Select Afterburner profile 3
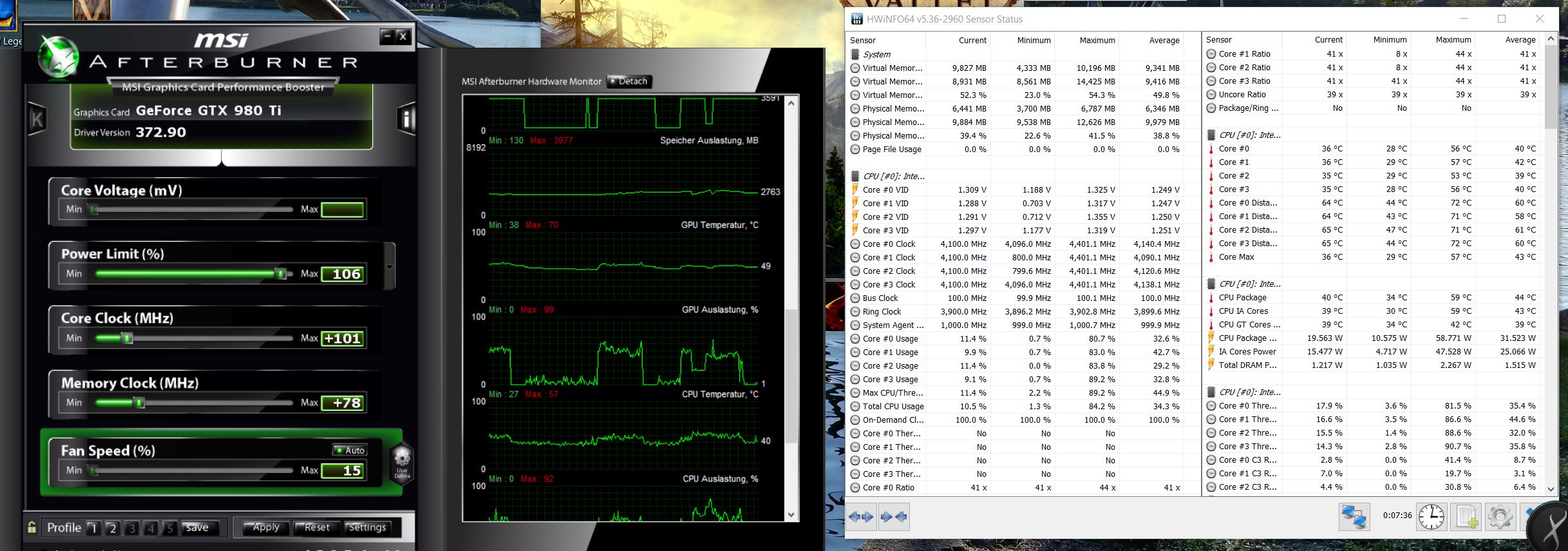This screenshot has height=551, width=1568. tap(132, 528)
